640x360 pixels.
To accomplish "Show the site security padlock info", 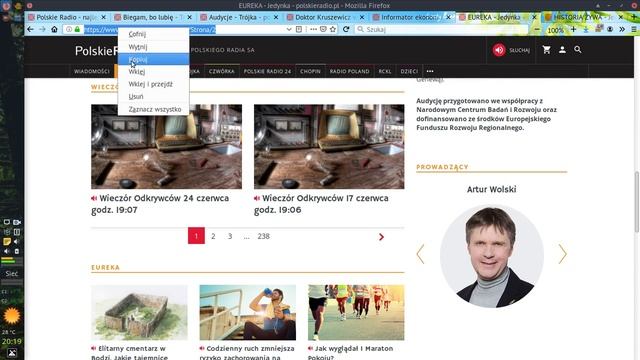I will click(77, 29).
